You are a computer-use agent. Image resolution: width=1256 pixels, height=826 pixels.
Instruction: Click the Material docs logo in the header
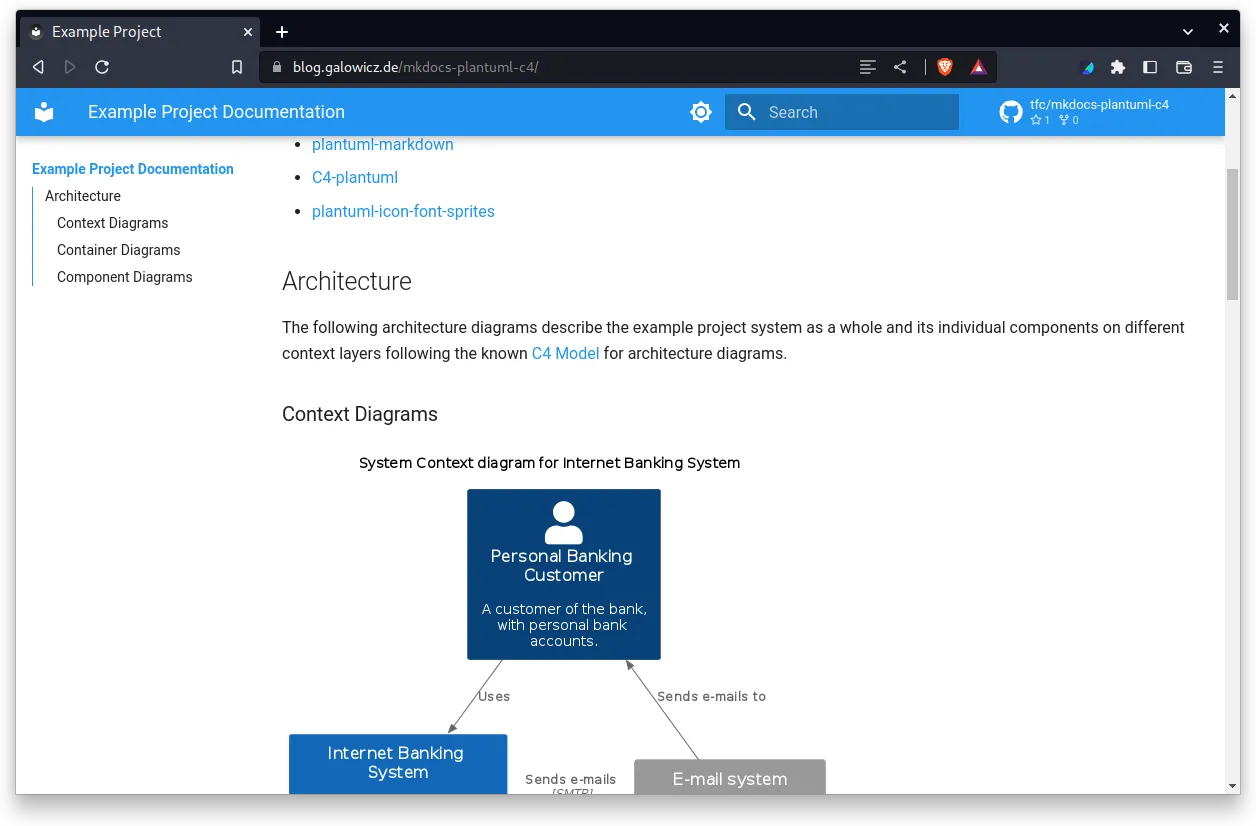(44, 111)
